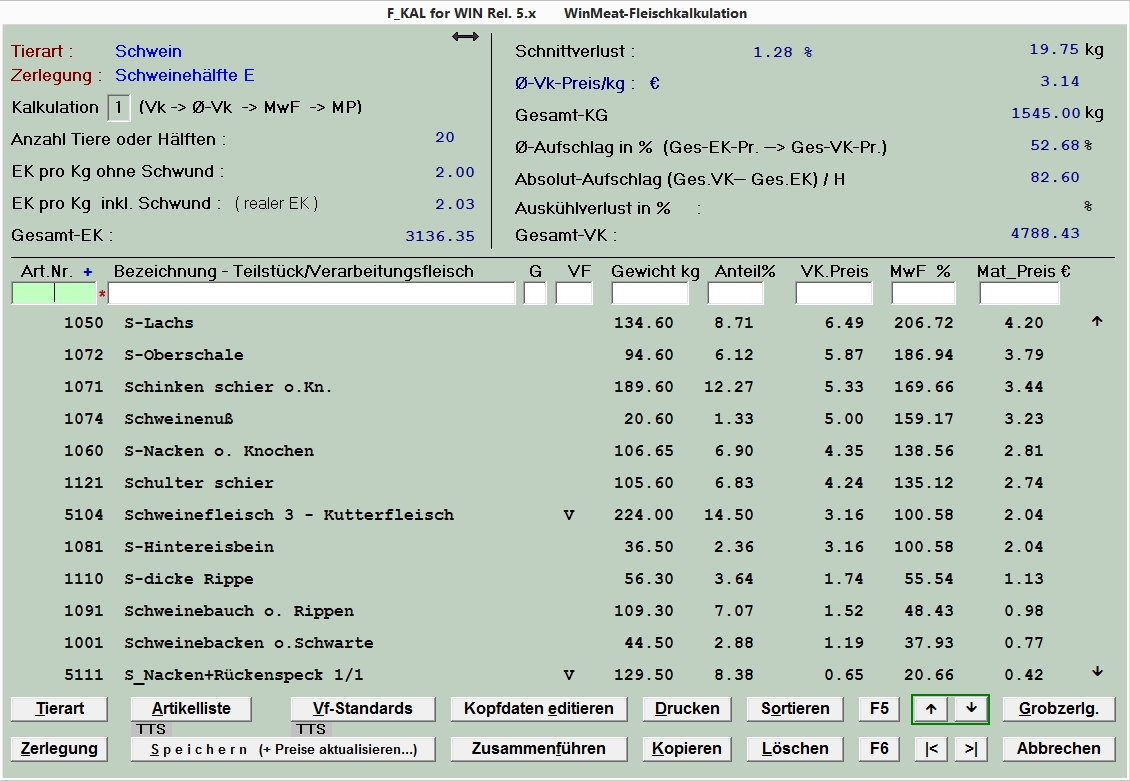Click the Sortieren button
The image size is (1130, 781).
coord(795,709)
